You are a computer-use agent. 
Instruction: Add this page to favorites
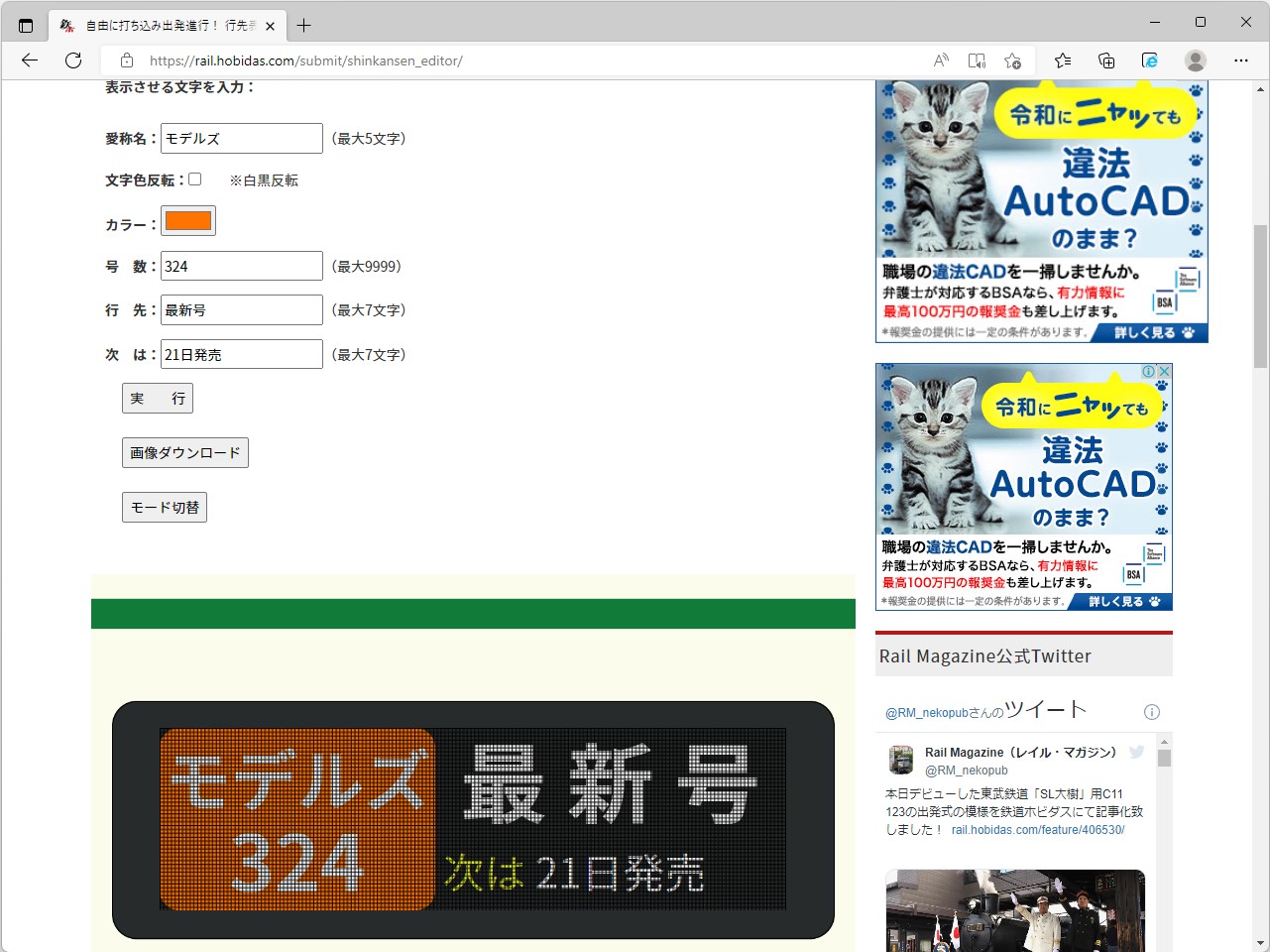coord(1012,60)
